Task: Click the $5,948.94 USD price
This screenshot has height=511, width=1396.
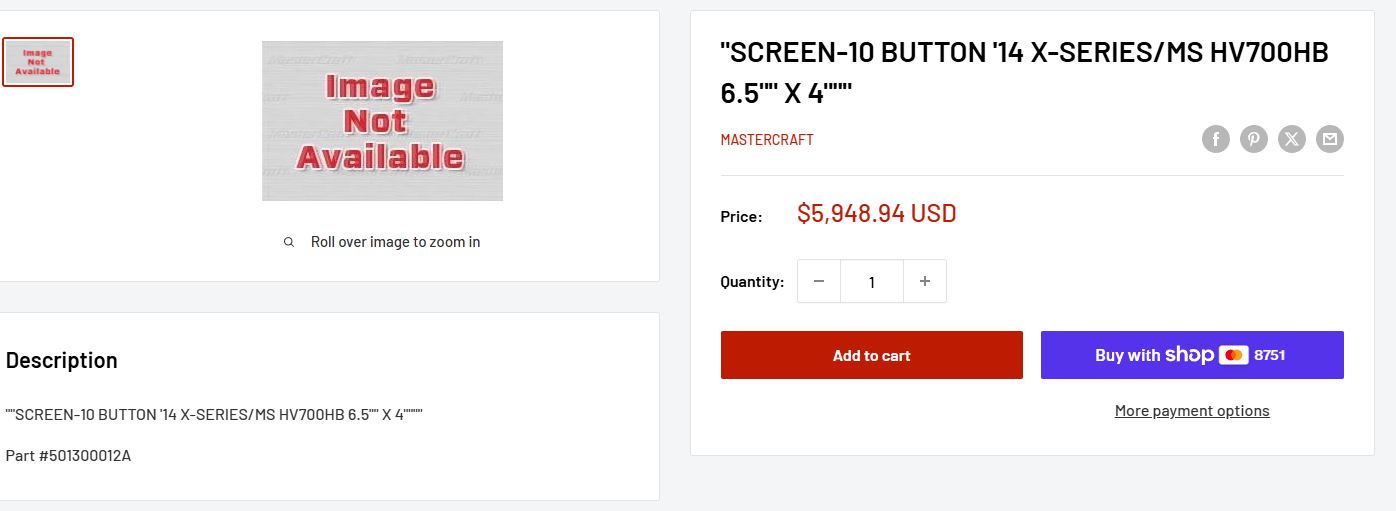Action: click(876, 214)
